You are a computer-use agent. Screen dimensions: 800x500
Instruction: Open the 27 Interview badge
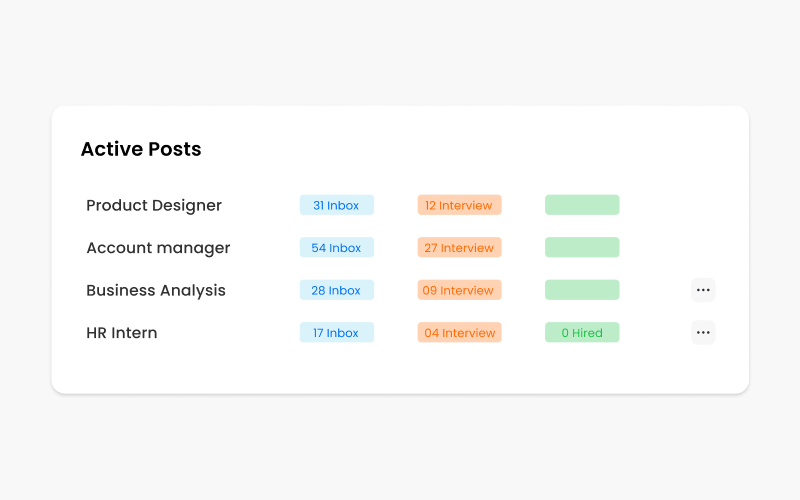(x=459, y=247)
